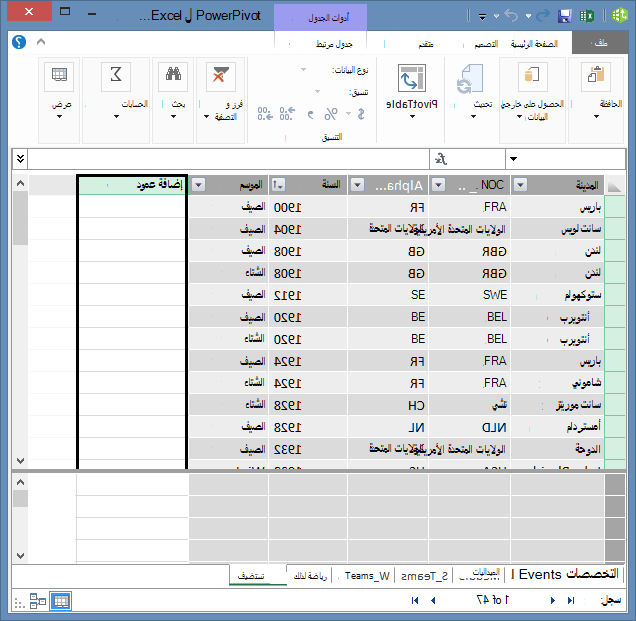Open Customize Quick Access Toolbar dropdown
This screenshot has height=621, width=636.
[x=482, y=17]
